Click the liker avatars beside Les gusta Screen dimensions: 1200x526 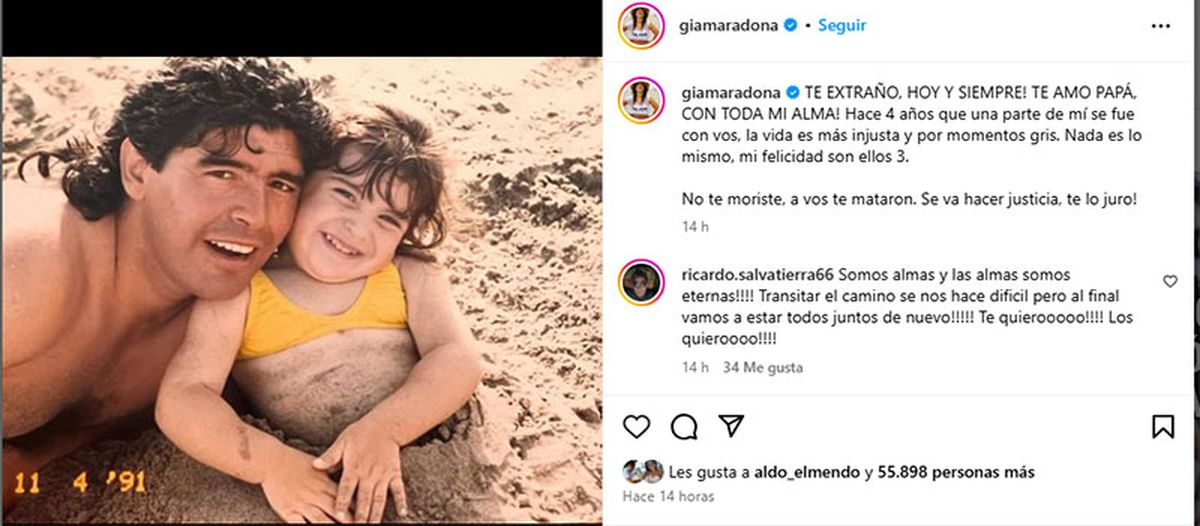point(642,471)
